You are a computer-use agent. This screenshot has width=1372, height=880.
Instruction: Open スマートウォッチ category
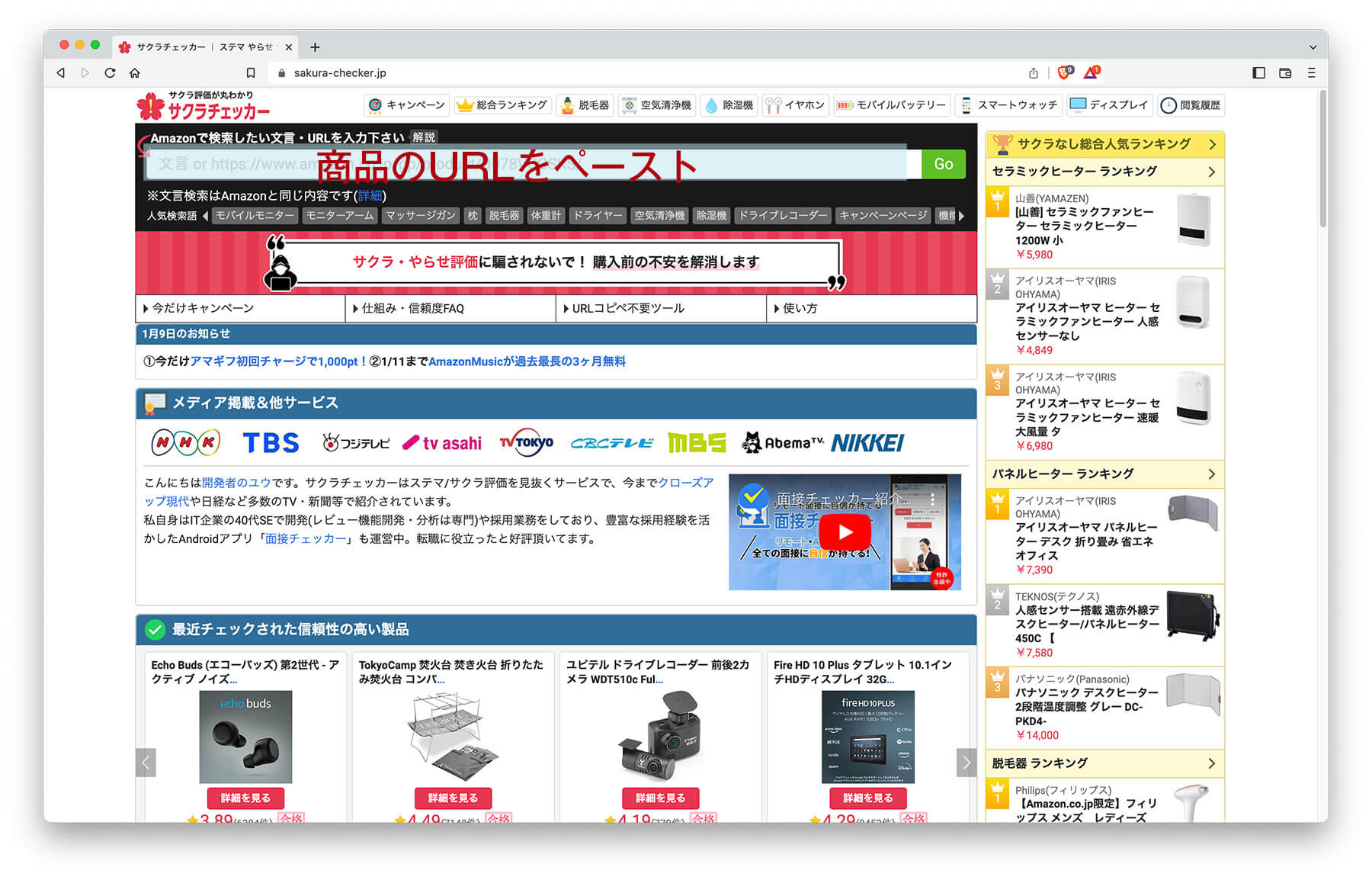[1008, 105]
